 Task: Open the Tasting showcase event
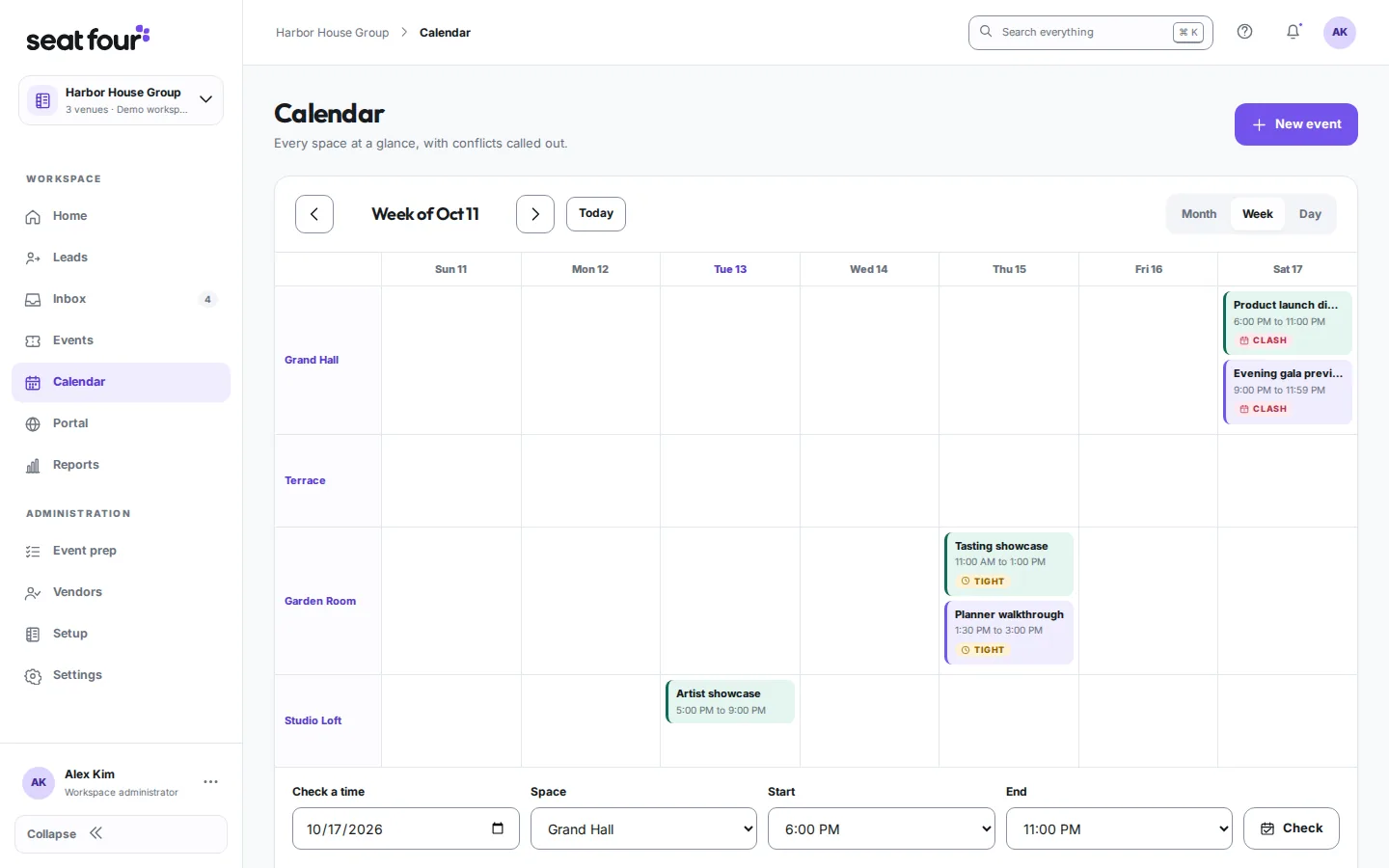(x=1009, y=564)
